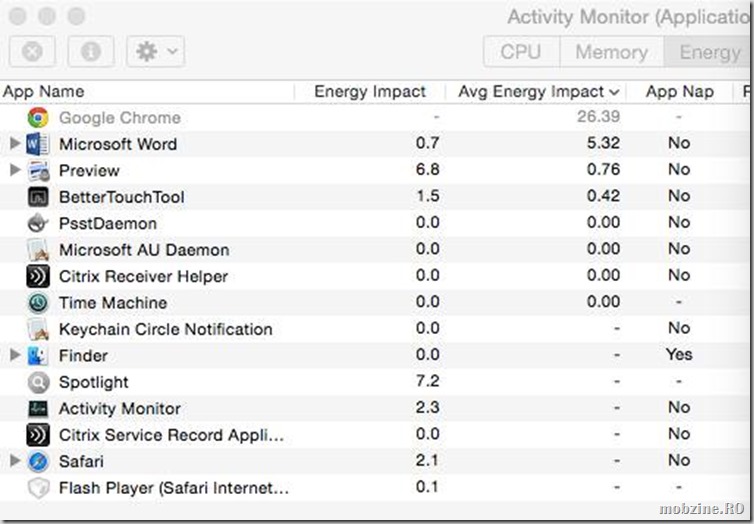
Task: Select the Finder row name
Action: 83,356
